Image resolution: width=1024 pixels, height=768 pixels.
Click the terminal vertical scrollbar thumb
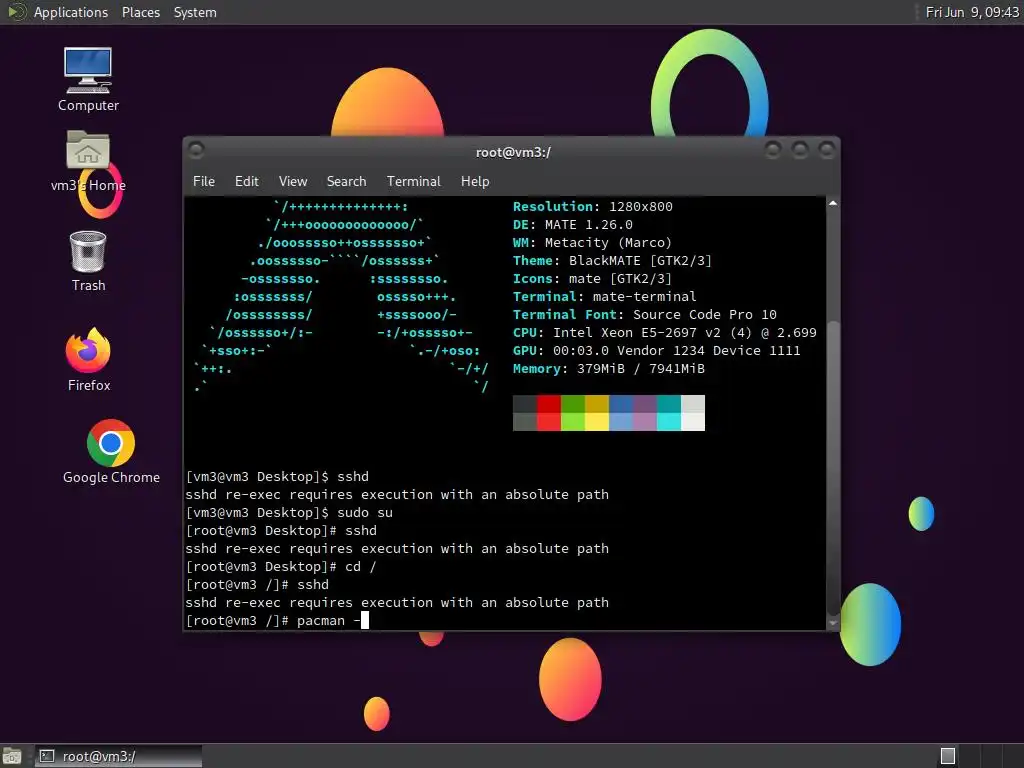833,468
